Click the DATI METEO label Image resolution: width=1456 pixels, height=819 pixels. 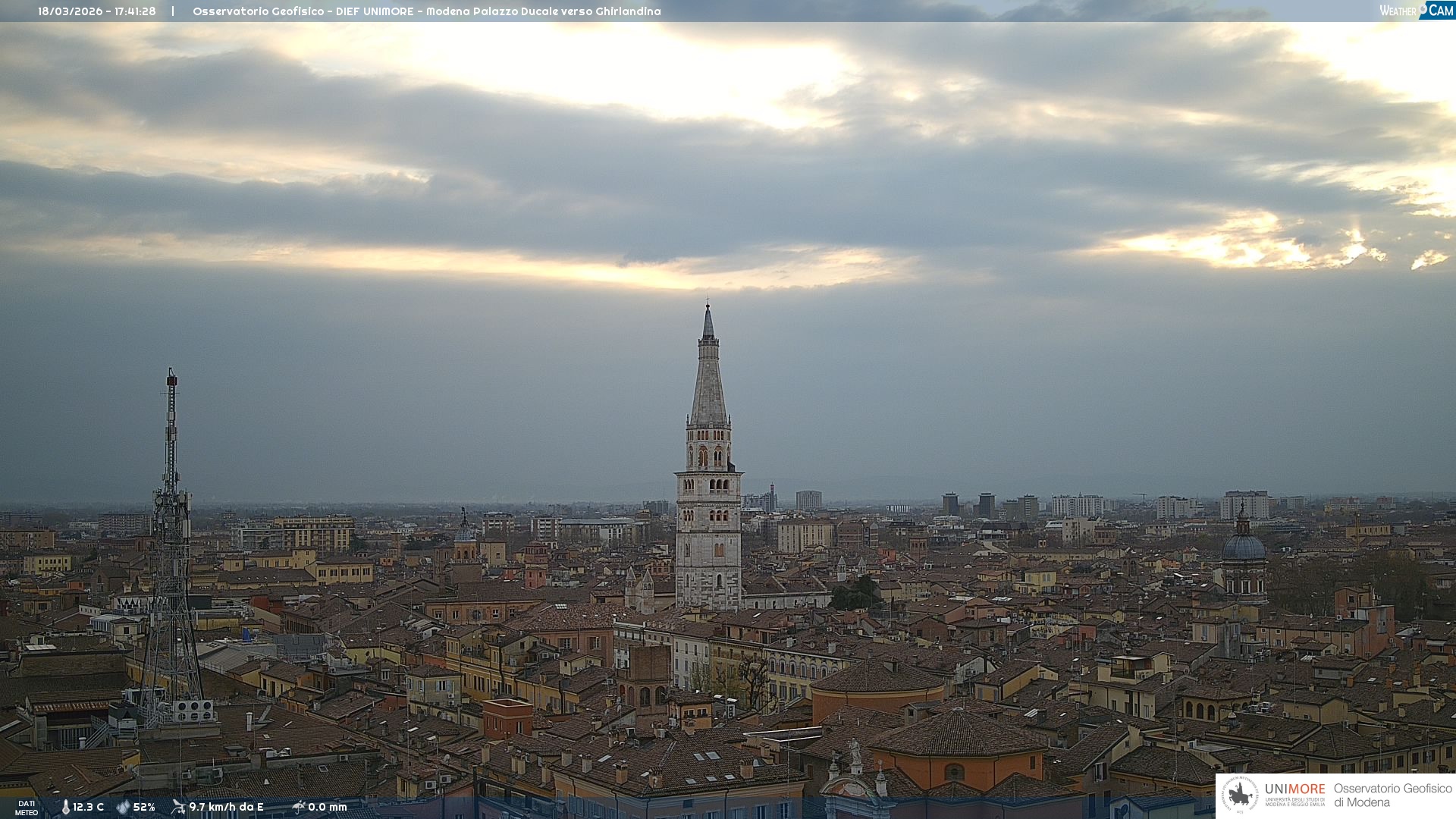coord(27,808)
